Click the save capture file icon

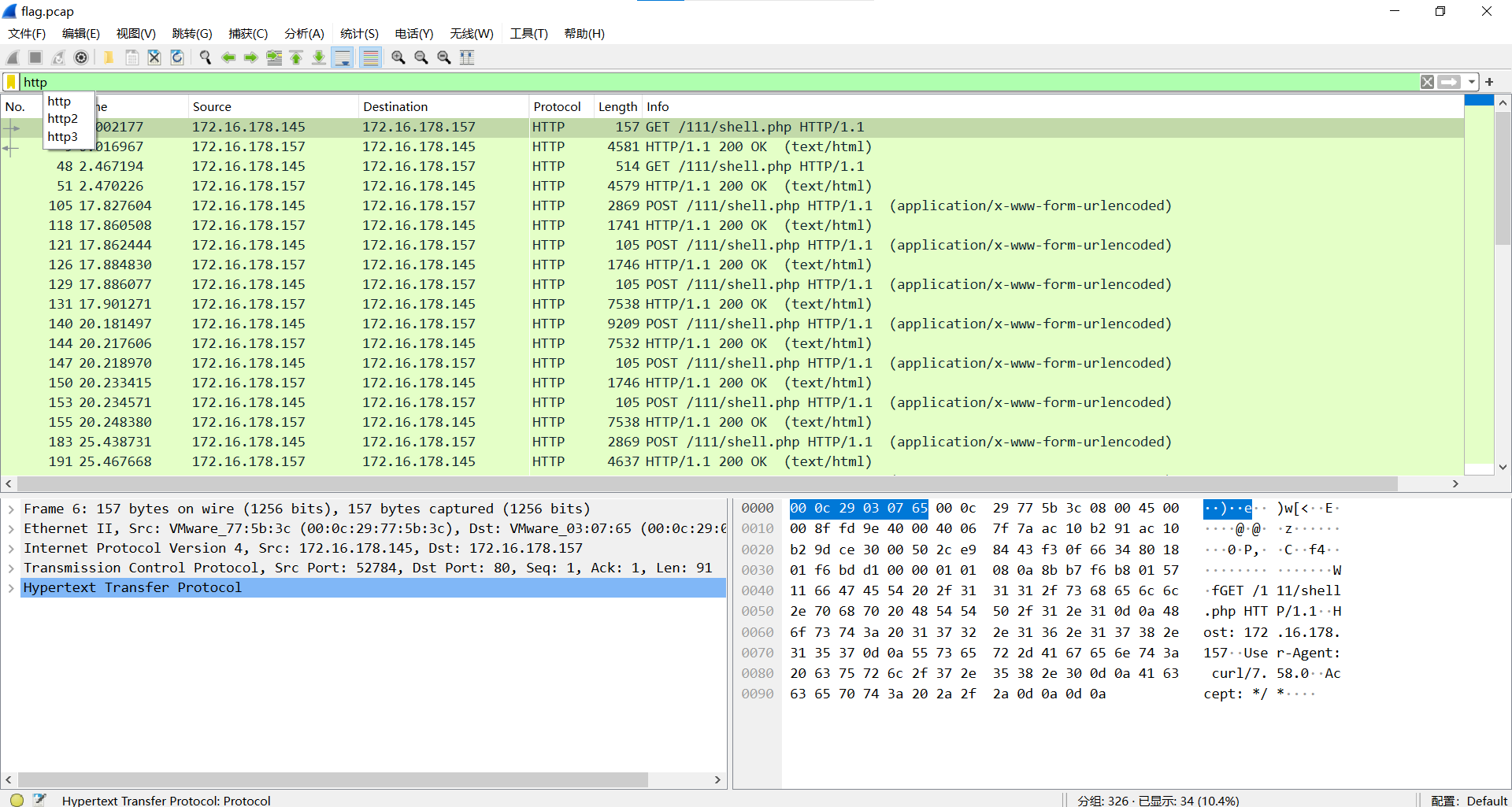pyautogui.click(x=132, y=57)
